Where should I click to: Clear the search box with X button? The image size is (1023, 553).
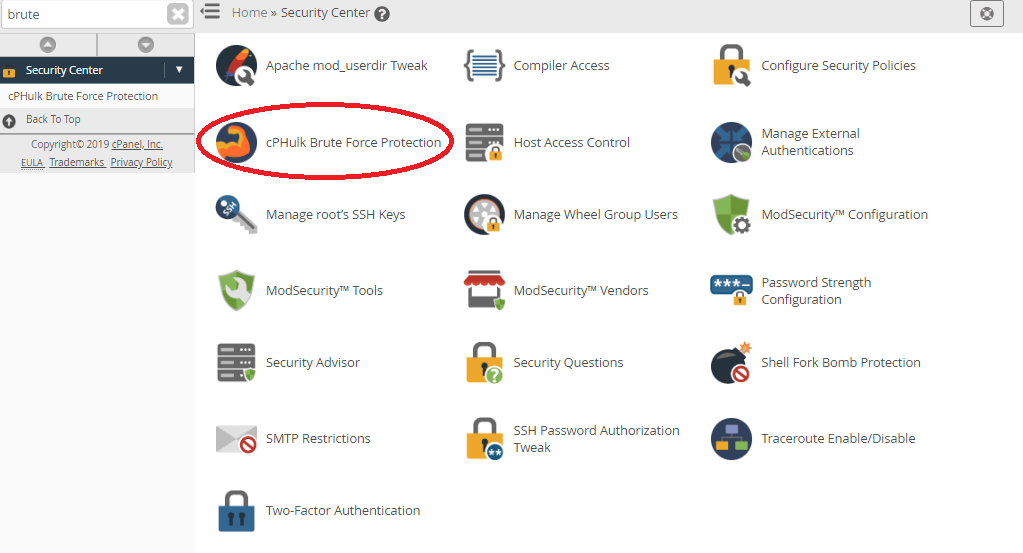(177, 14)
